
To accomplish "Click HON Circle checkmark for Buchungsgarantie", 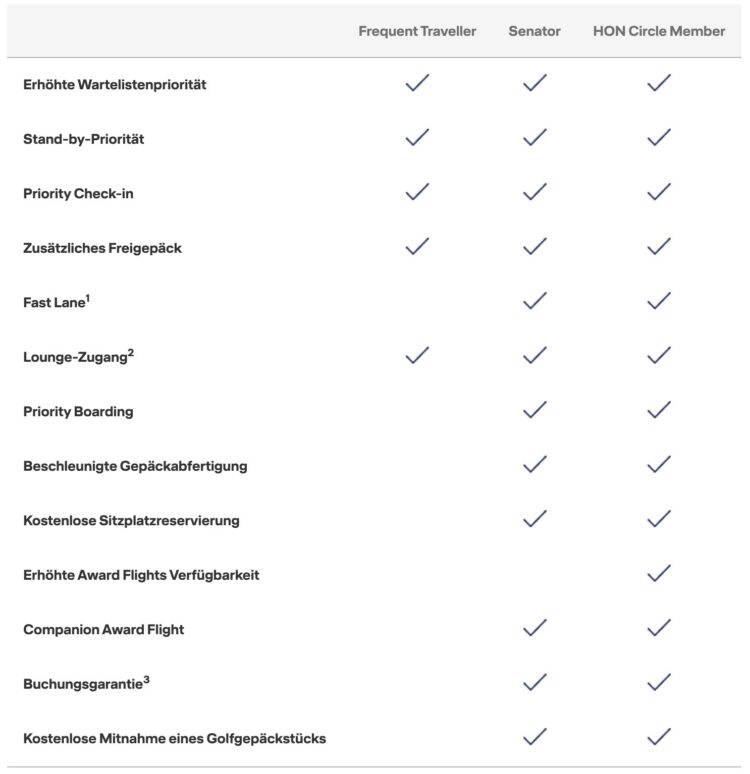I will click(659, 682).
